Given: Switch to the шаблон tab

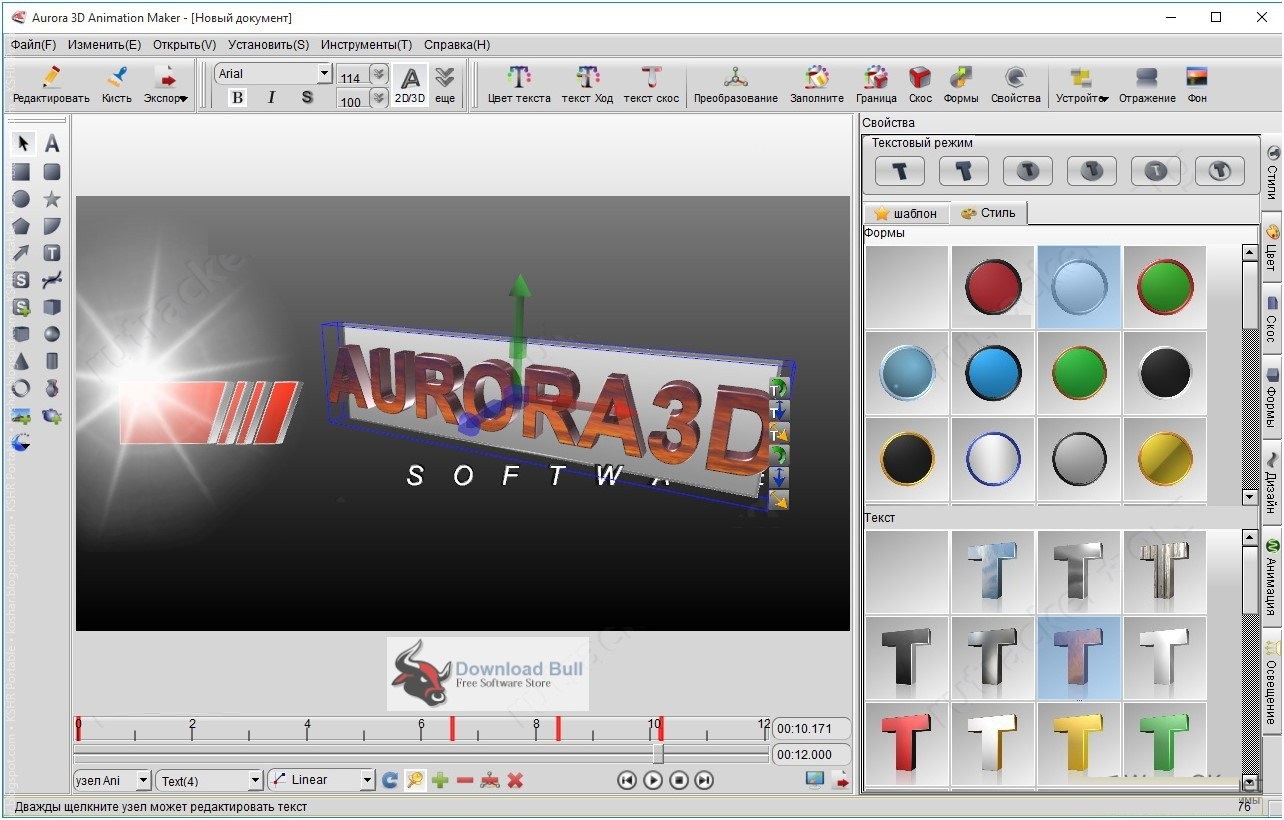Looking at the screenshot, I should click(905, 213).
